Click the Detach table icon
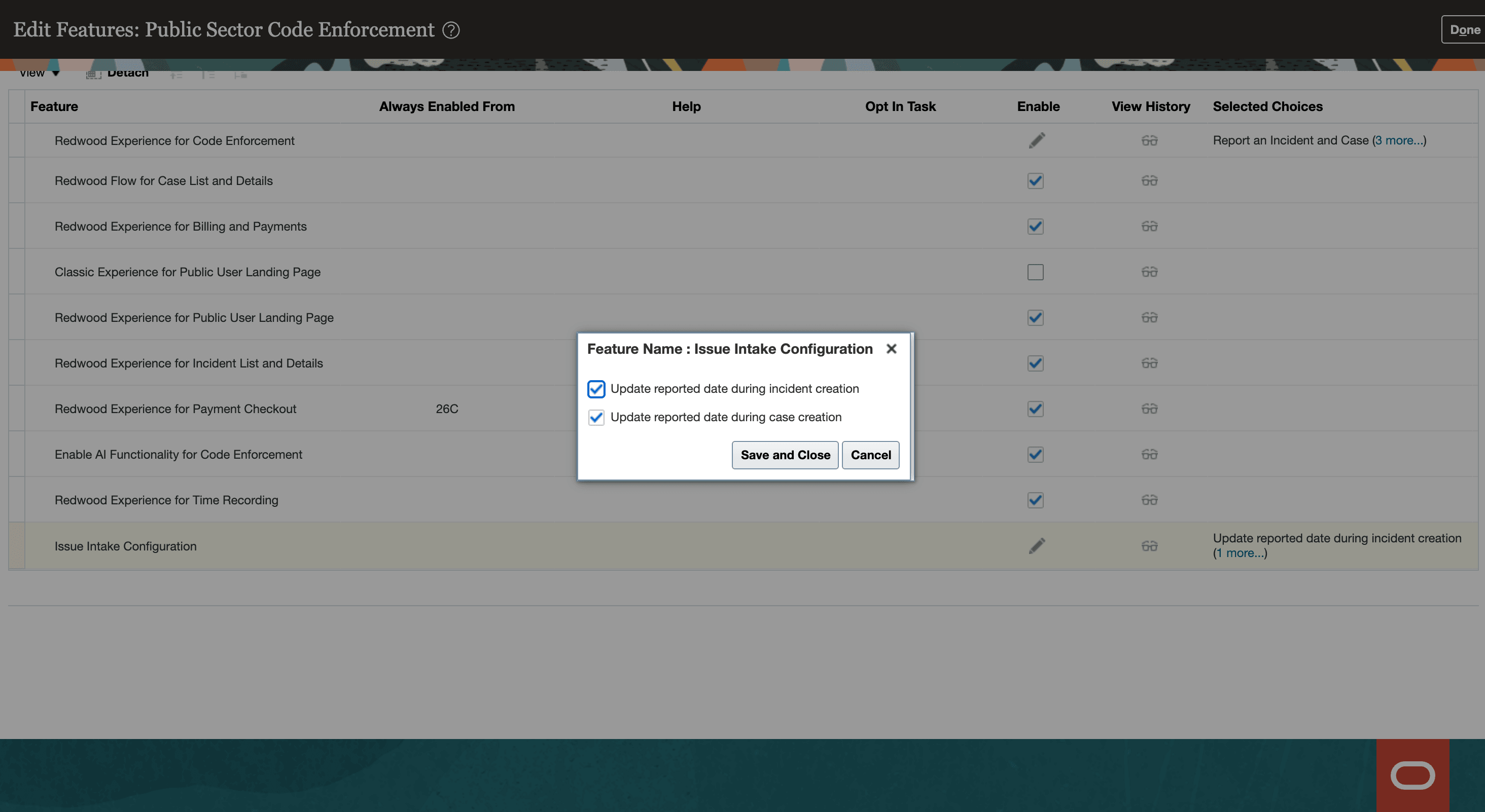Screen dimensions: 1485x812 [x=92, y=74]
